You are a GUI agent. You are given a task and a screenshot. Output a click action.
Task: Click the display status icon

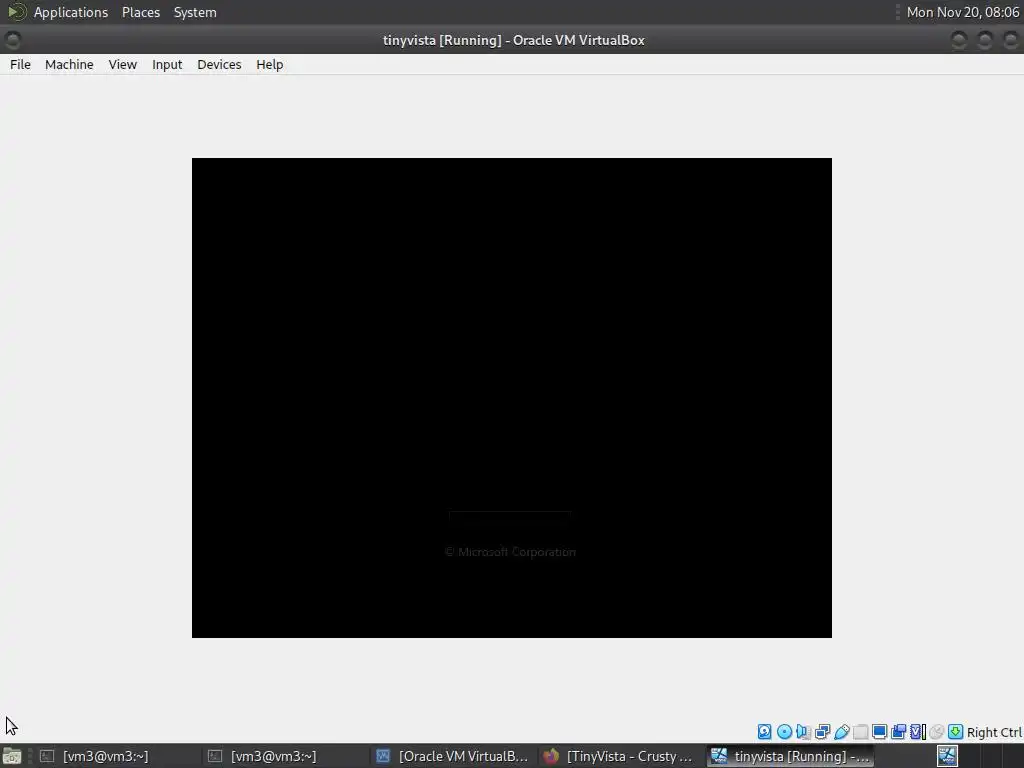880,732
